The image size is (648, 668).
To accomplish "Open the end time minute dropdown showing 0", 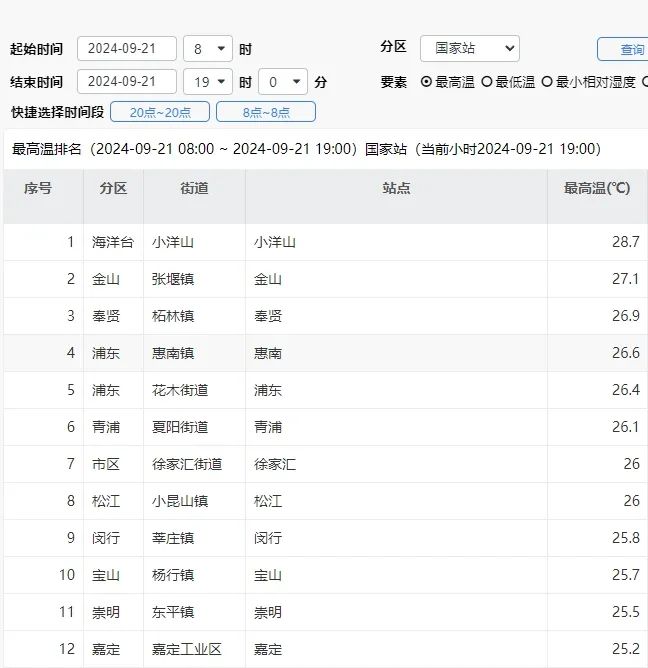I will [283, 82].
